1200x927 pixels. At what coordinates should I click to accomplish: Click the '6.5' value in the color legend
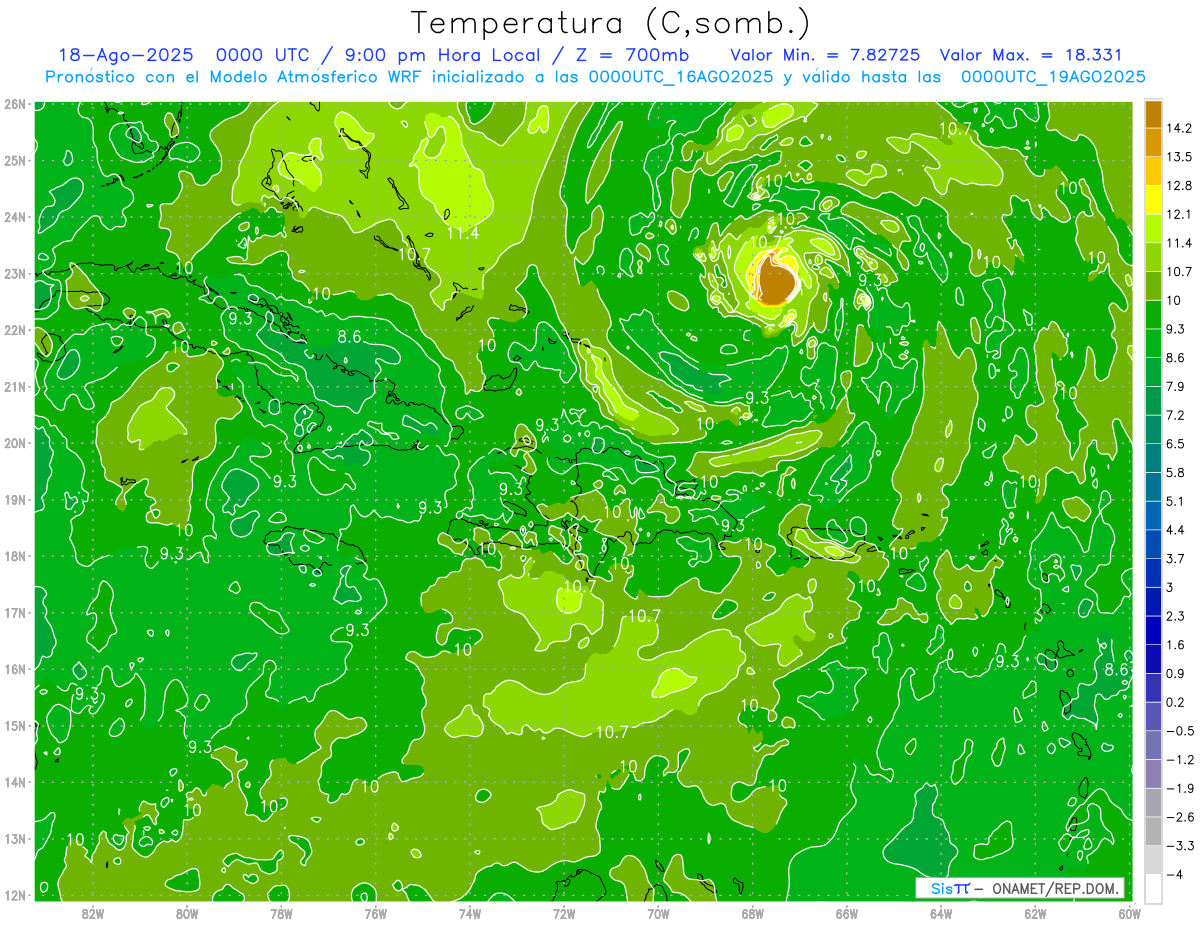coord(1178,443)
